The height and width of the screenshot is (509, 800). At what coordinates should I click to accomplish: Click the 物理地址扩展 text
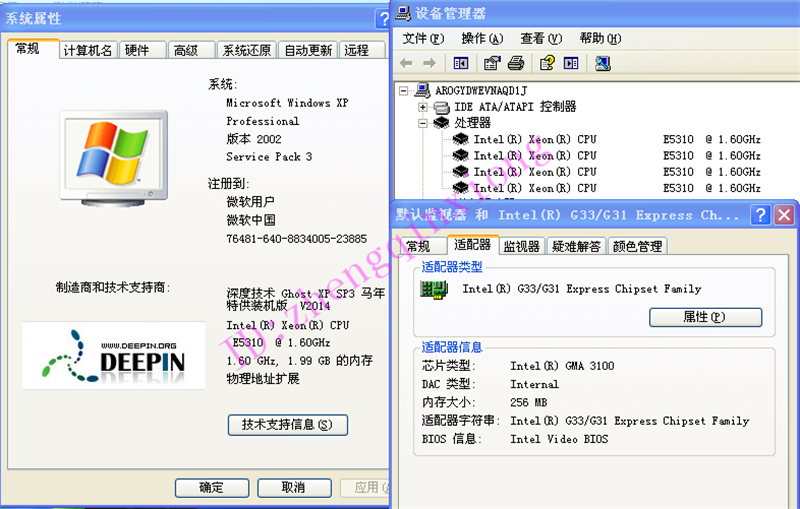click(x=263, y=379)
